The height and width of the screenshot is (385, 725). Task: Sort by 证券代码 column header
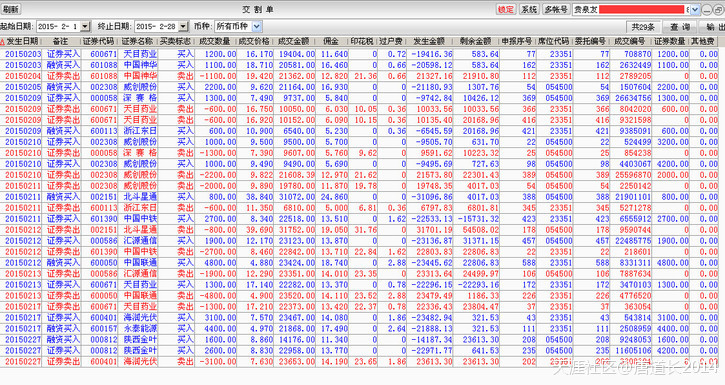[98, 41]
